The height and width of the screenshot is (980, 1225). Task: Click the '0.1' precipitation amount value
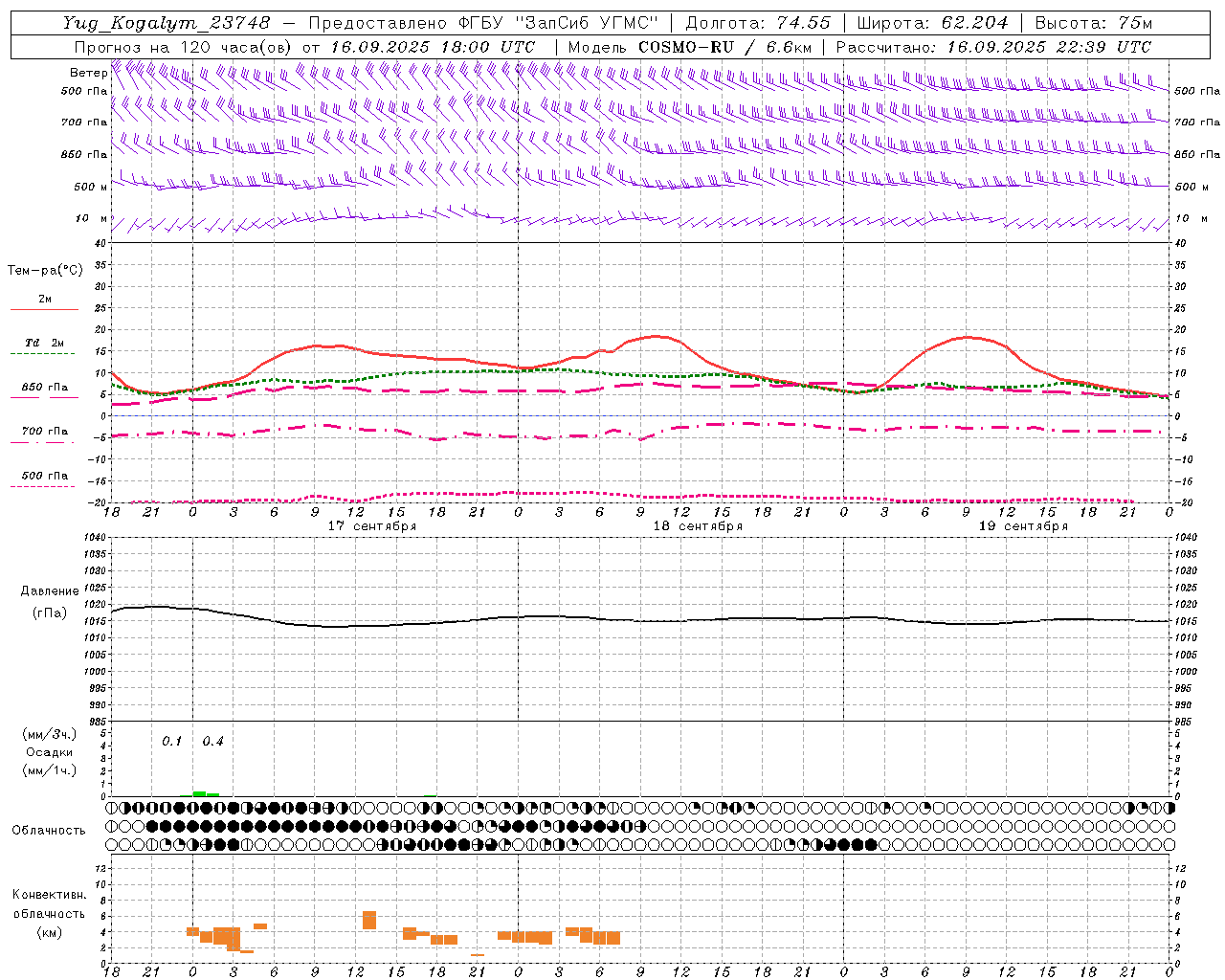(171, 742)
